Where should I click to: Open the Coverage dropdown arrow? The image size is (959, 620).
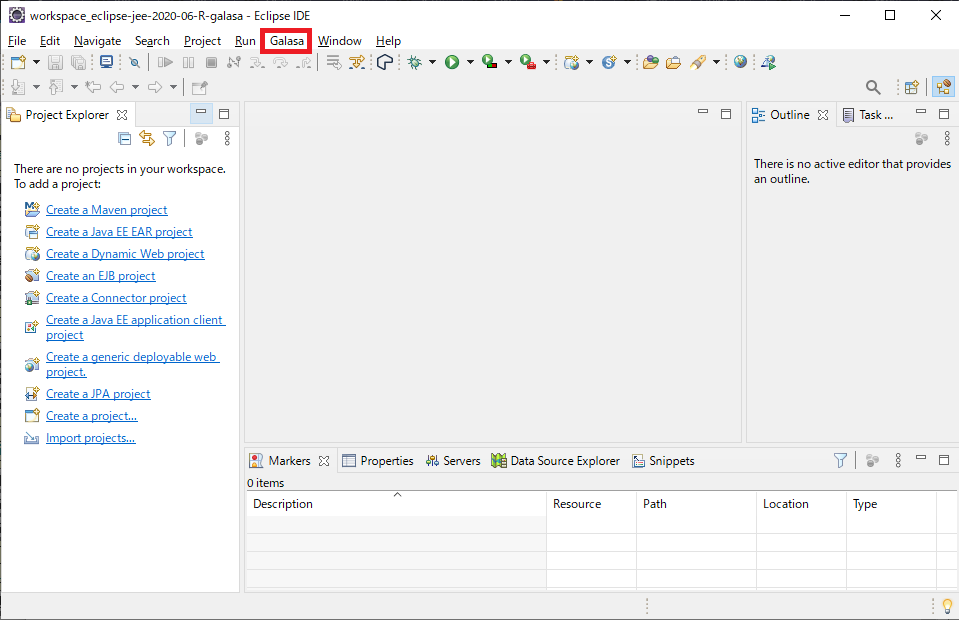pos(508,62)
